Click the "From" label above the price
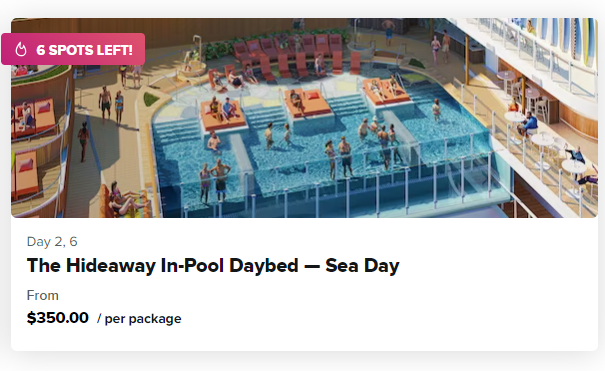605x371 pixels. tap(42, 295)
